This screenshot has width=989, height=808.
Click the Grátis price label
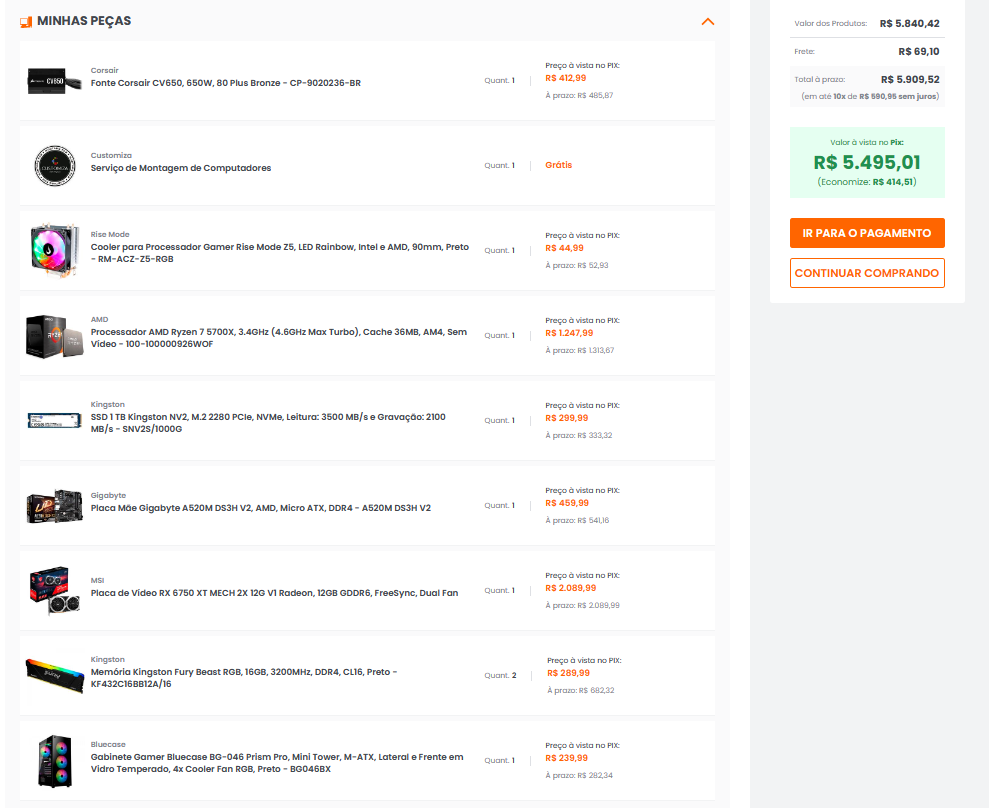[559, 165]
